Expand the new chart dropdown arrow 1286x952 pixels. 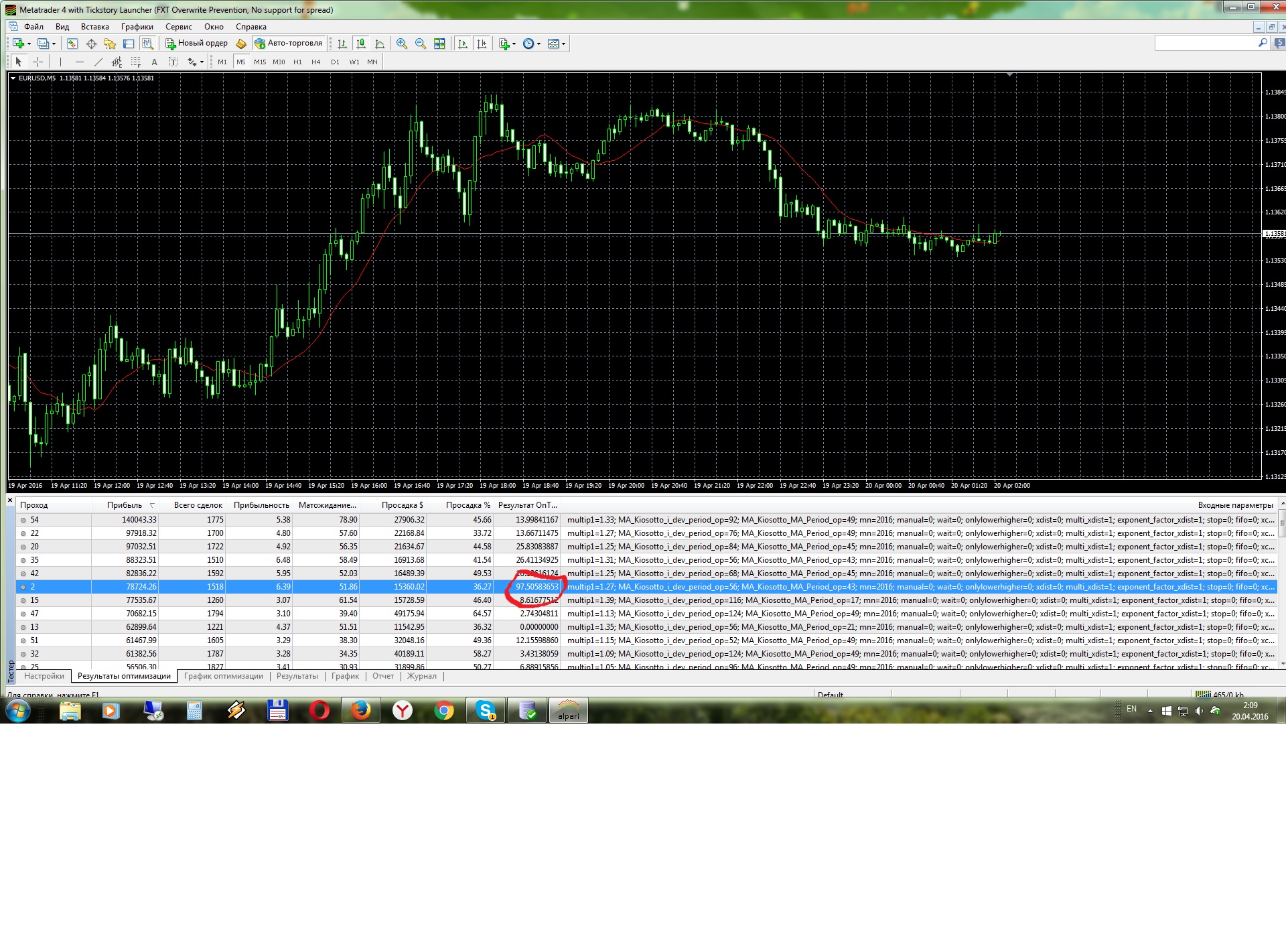click(x=29, y=44)
